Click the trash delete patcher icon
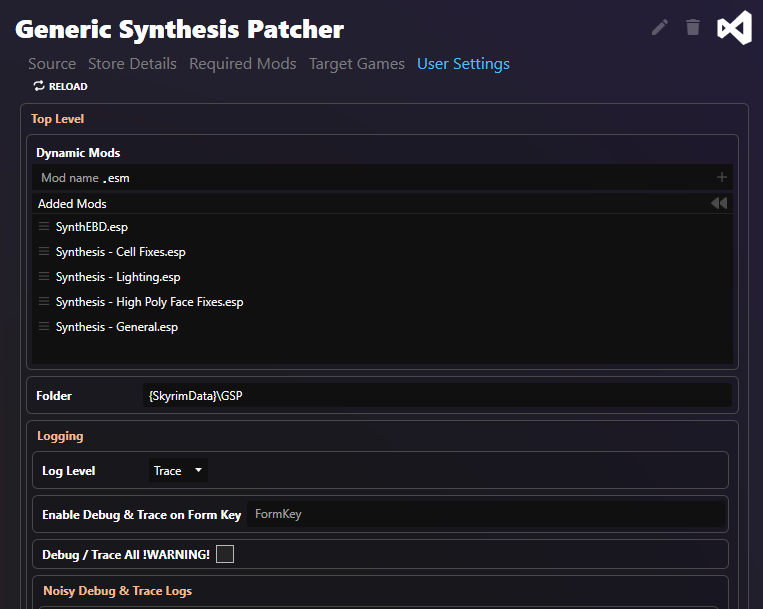 693,27
